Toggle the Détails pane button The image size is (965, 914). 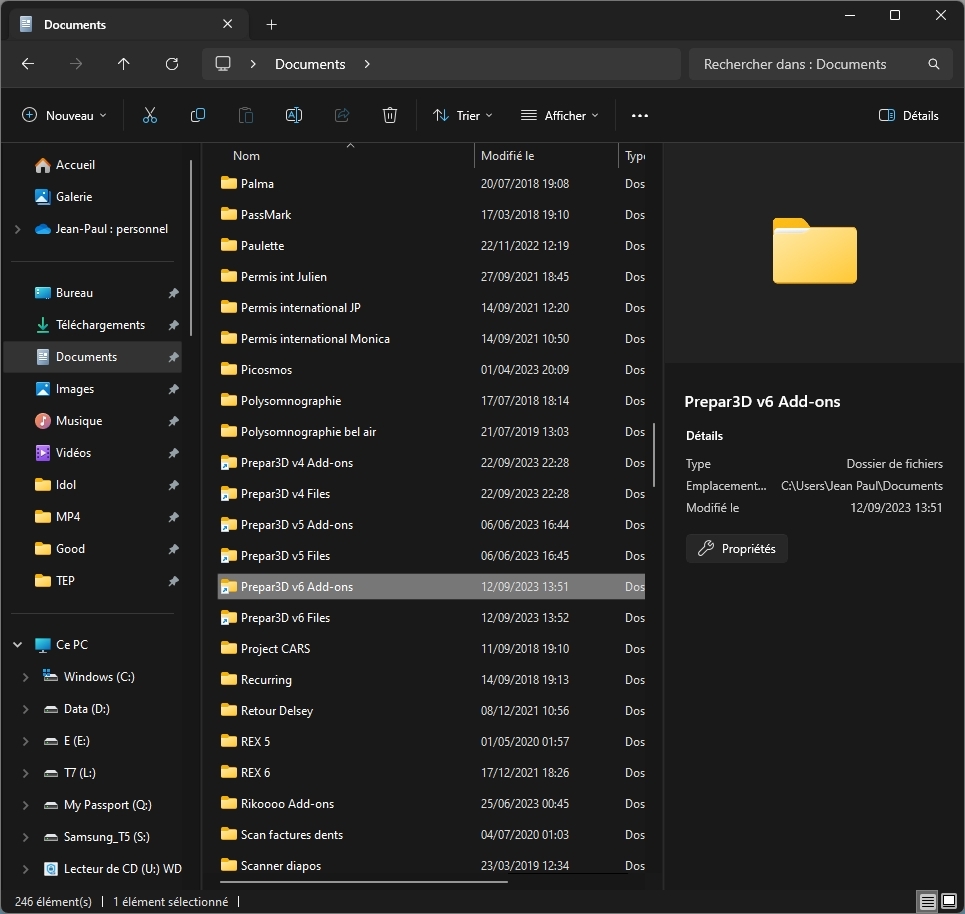pos(908,116)
